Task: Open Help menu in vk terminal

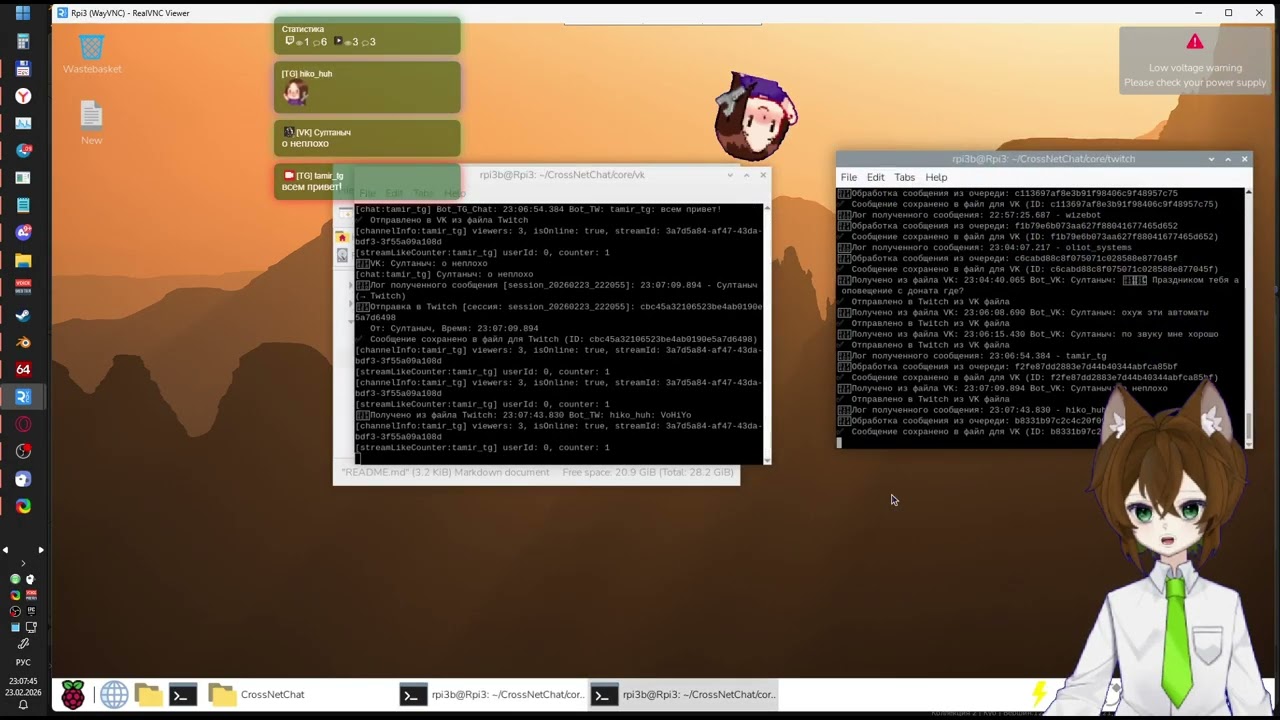Action: (455, 193)
